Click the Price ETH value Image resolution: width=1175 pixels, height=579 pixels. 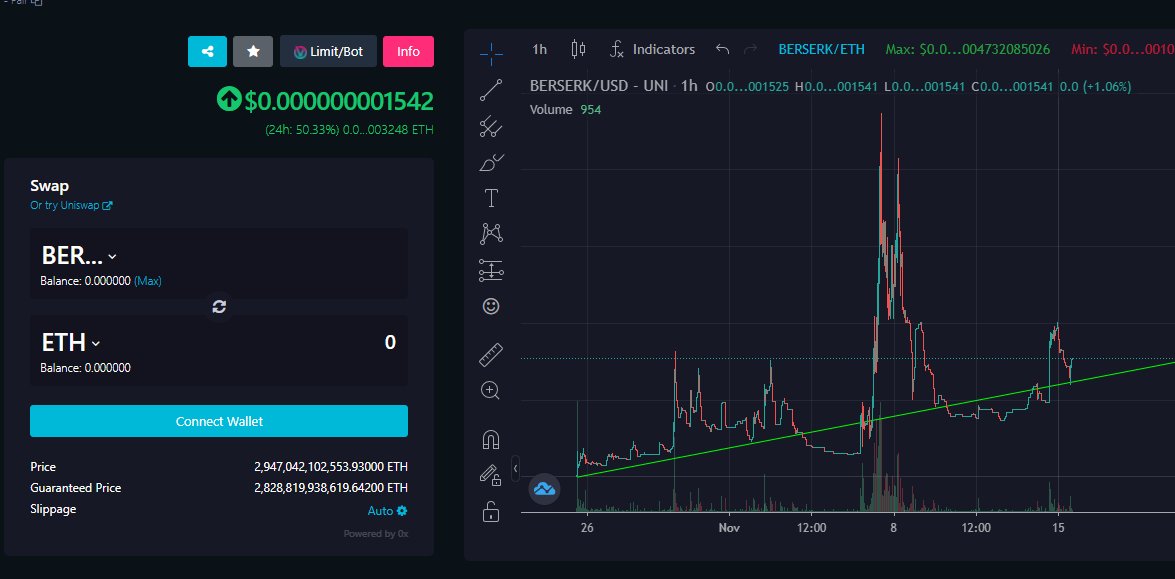point(331,467)
